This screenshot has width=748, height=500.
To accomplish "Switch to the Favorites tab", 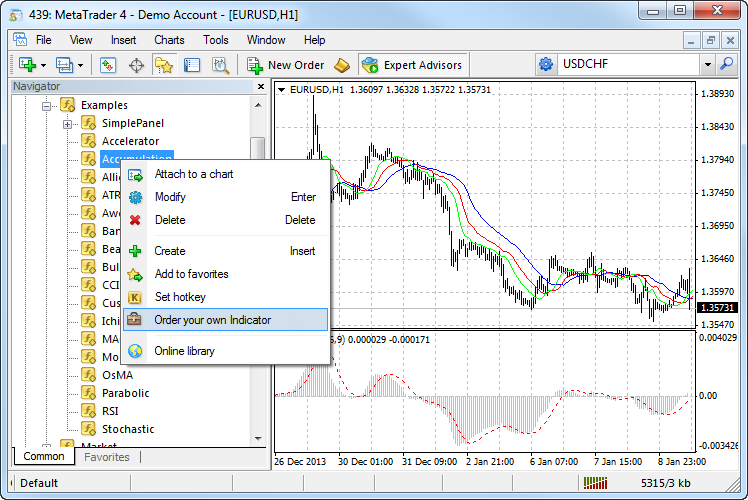I will (x=107, y=457).
